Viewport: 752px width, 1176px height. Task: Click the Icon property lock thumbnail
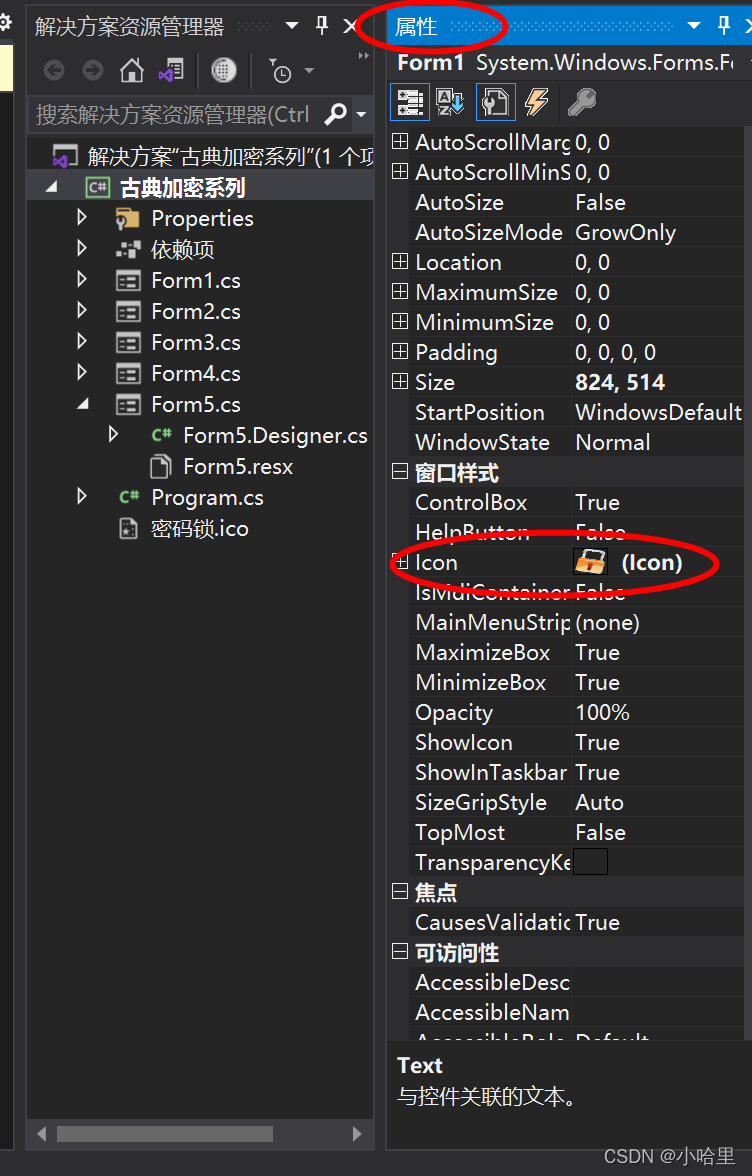(x=590, y=561)
